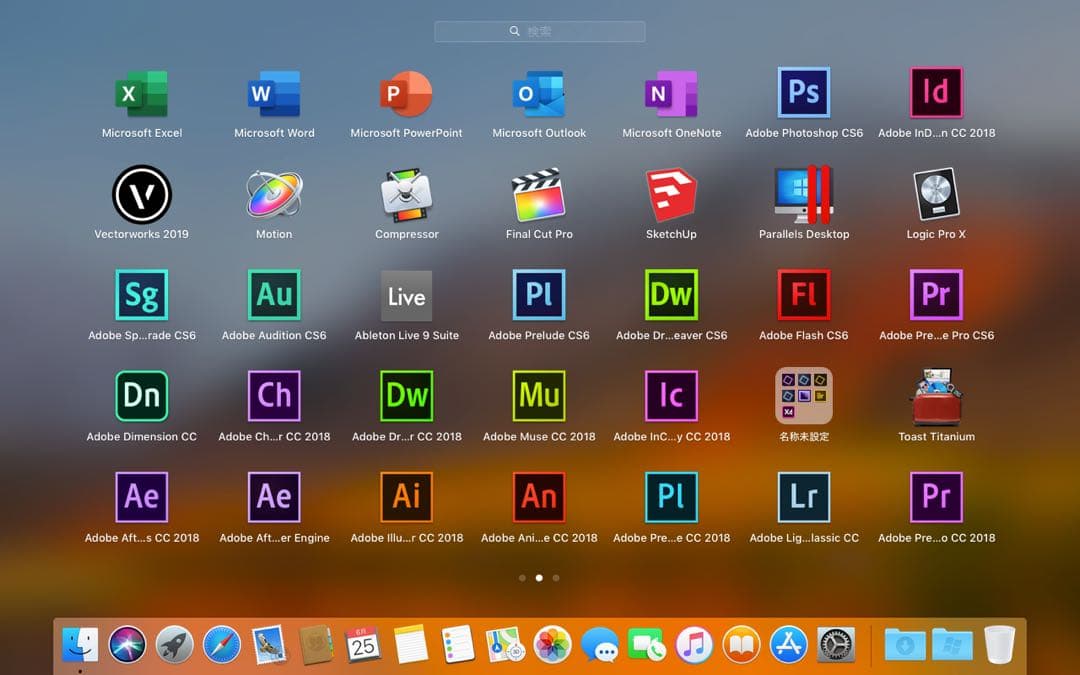The height and width of the screenshot is (675, 1080).
Task: Open Adobe Dimension CC
Action: click(141, 396)
